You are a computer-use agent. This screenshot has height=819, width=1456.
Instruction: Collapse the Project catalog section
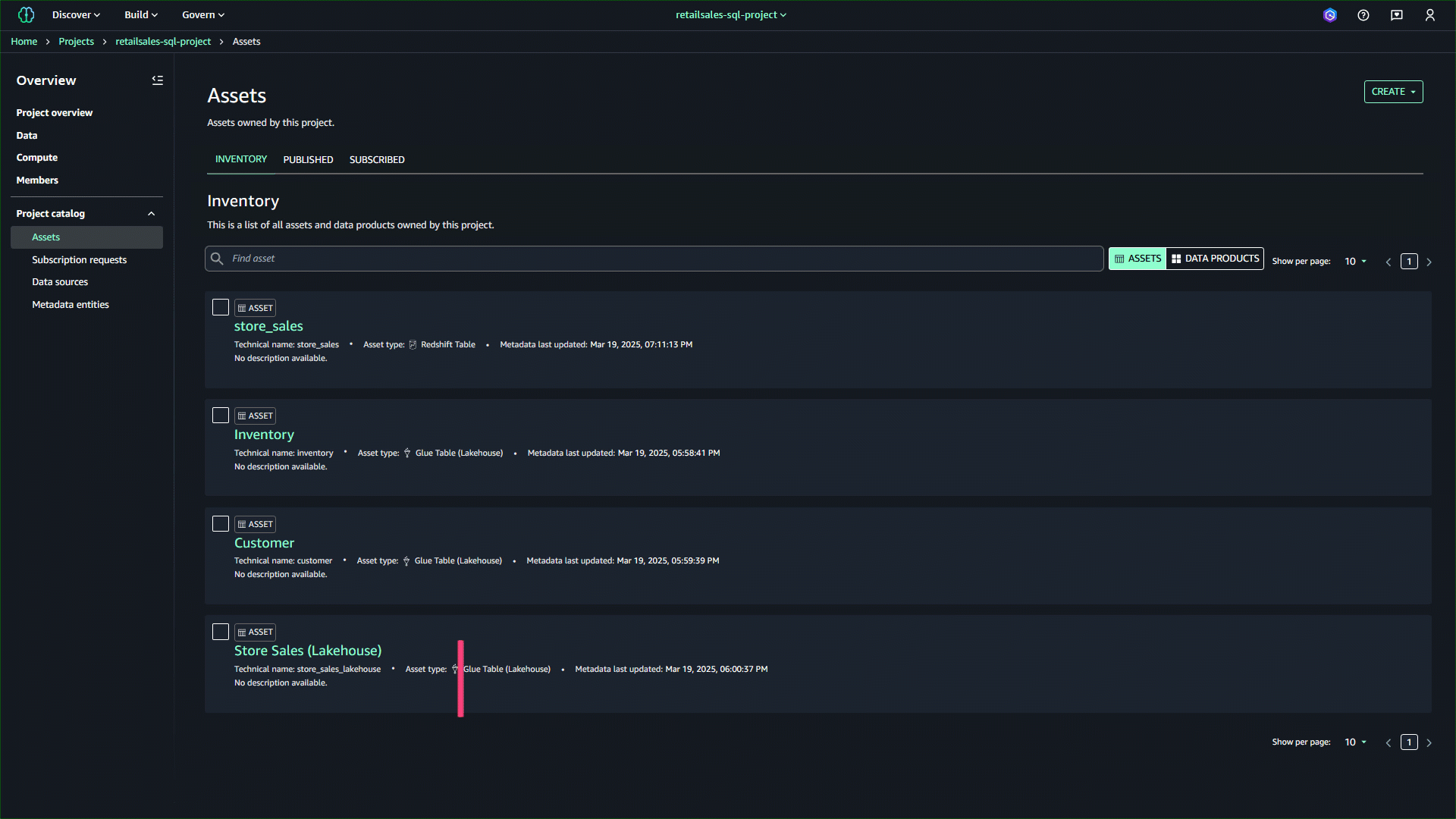[151, 214]
